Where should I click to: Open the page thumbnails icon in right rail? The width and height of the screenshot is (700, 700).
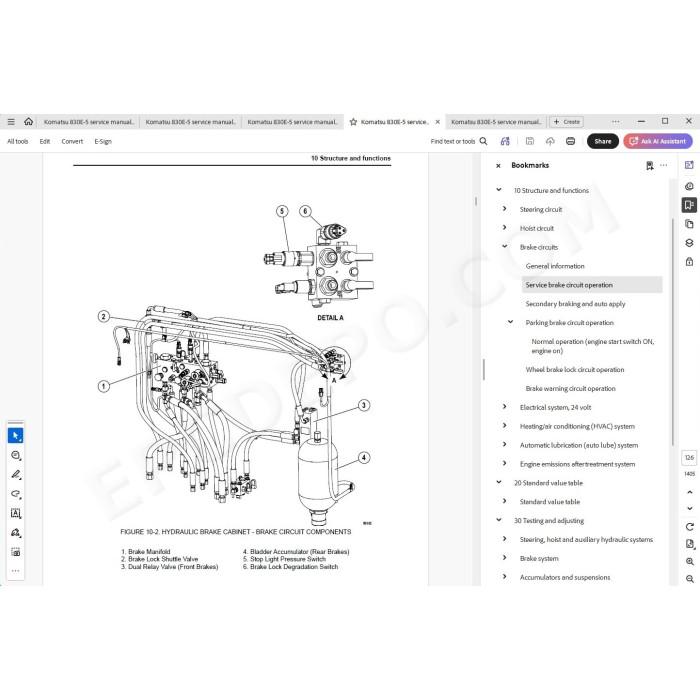(x=689, y=224)
